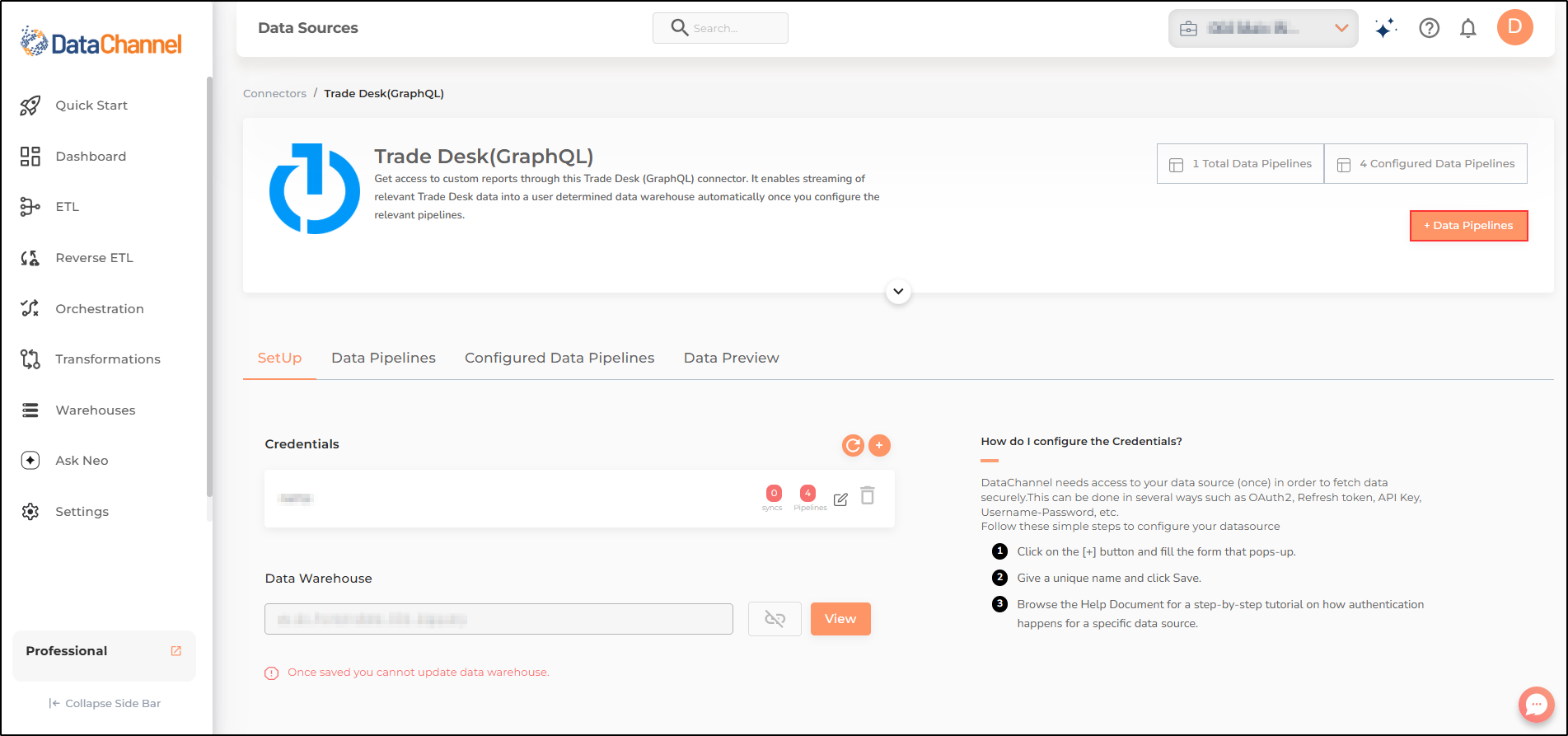This screenshot has width=1568, height=736.
Task: Click Trade Desk(GraphQL) breadcrumb text
Action: [x=384, y=94]
